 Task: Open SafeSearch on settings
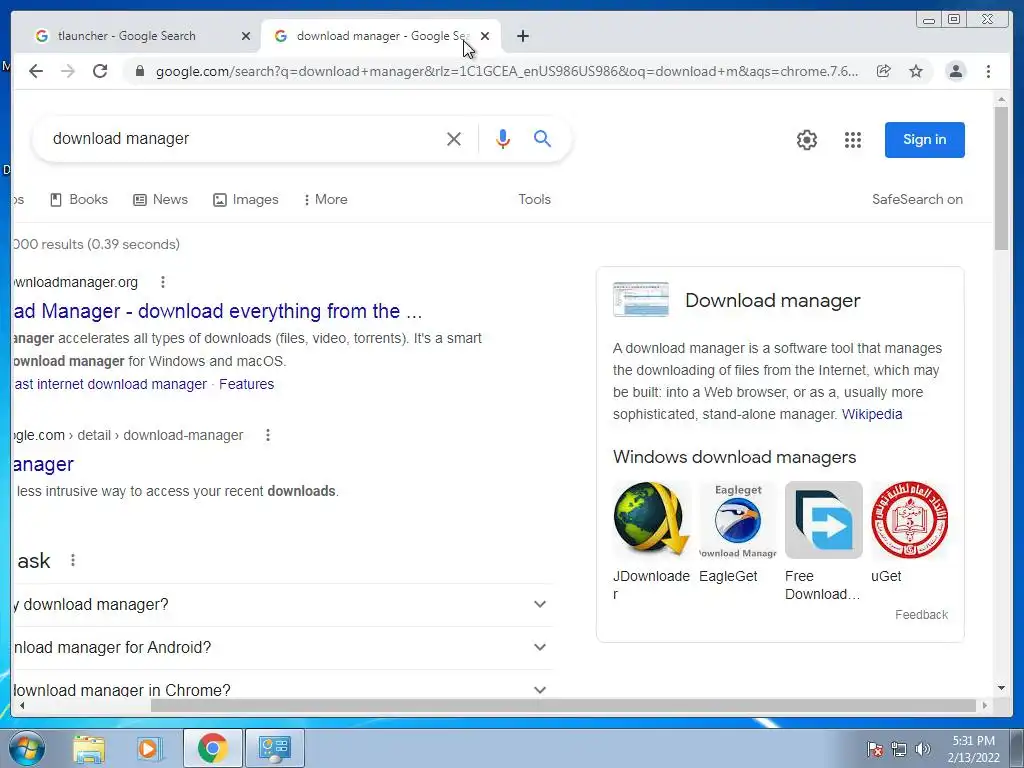(x=917, y=199)
